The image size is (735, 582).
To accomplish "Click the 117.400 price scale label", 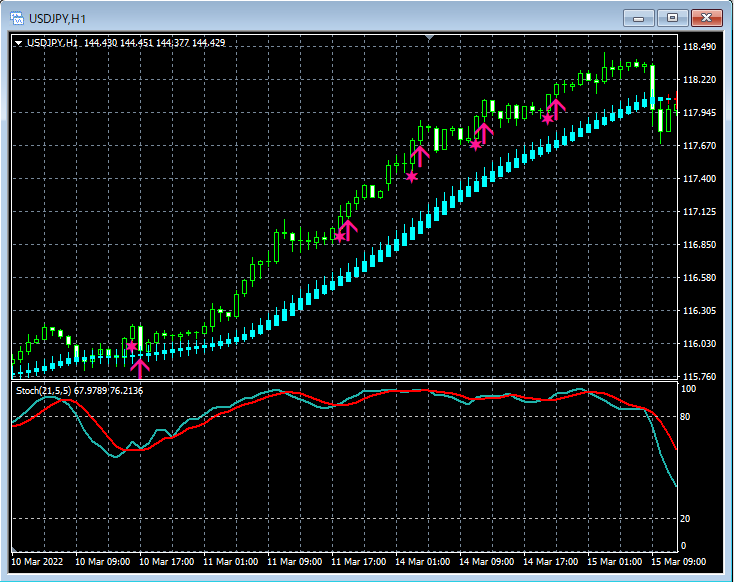I will pos(699,179).
